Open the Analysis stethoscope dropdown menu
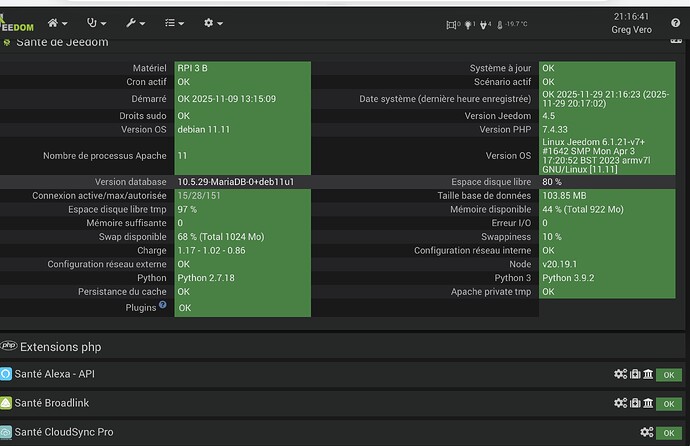This screenshot has width=690, height=446. (x=96, y=23)
